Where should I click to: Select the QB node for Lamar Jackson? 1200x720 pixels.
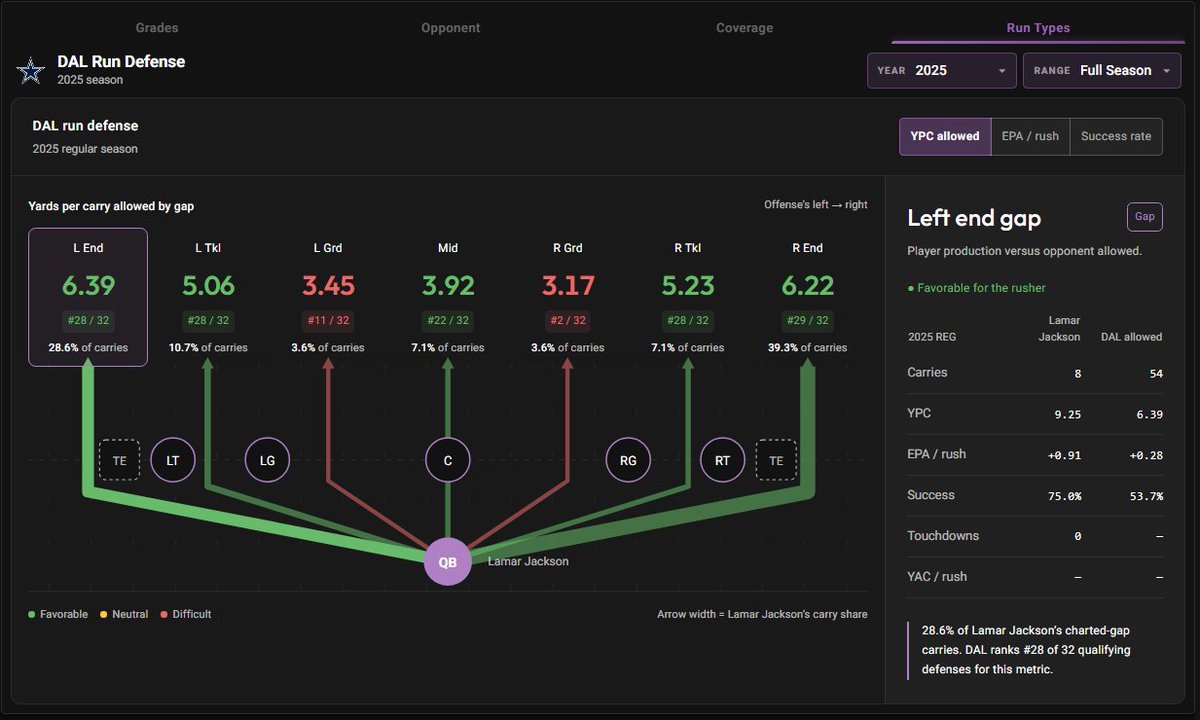[x=447, y=562]
